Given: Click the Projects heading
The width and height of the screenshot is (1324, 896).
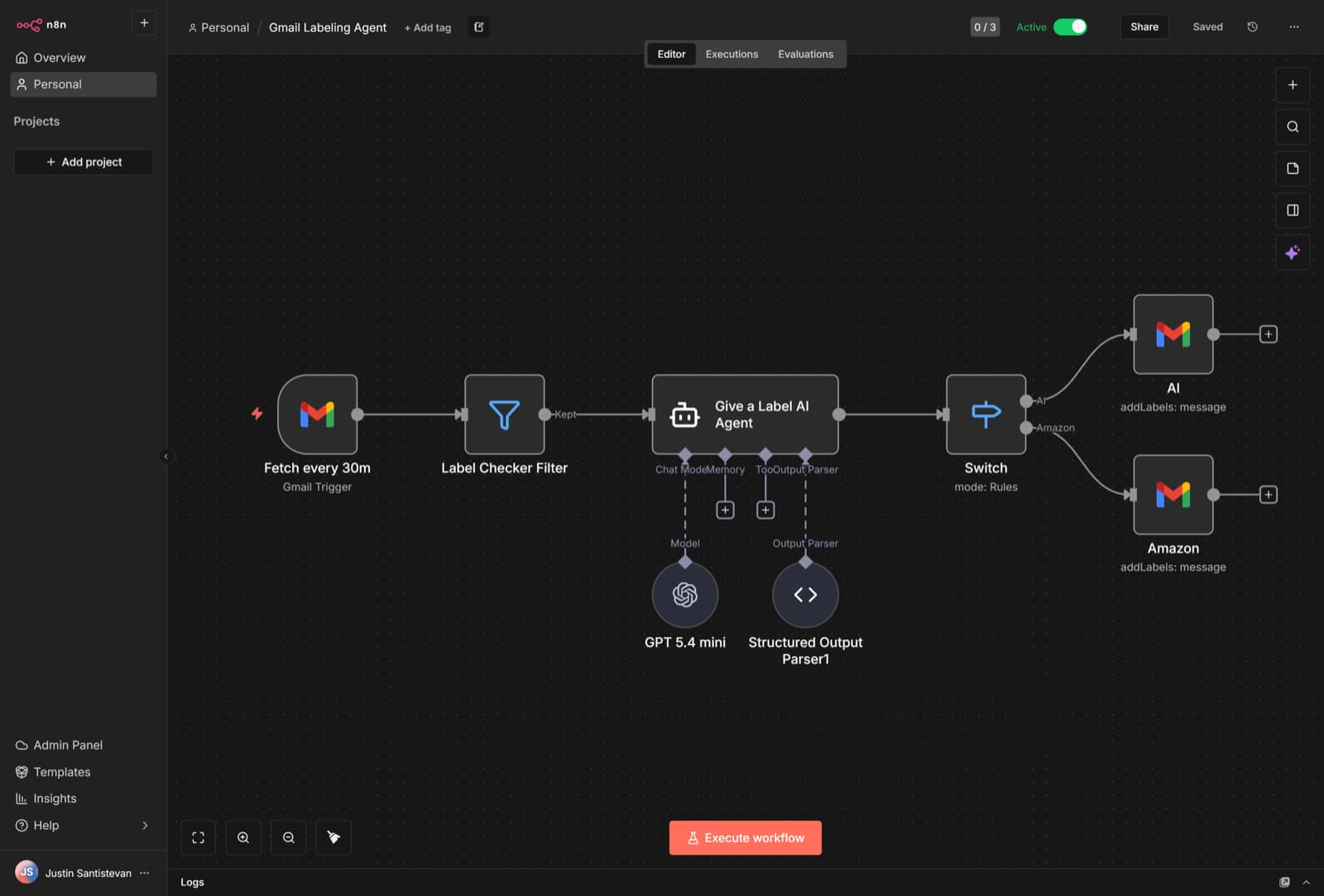Looking at the screenshot, I should (x=36, y=122).
